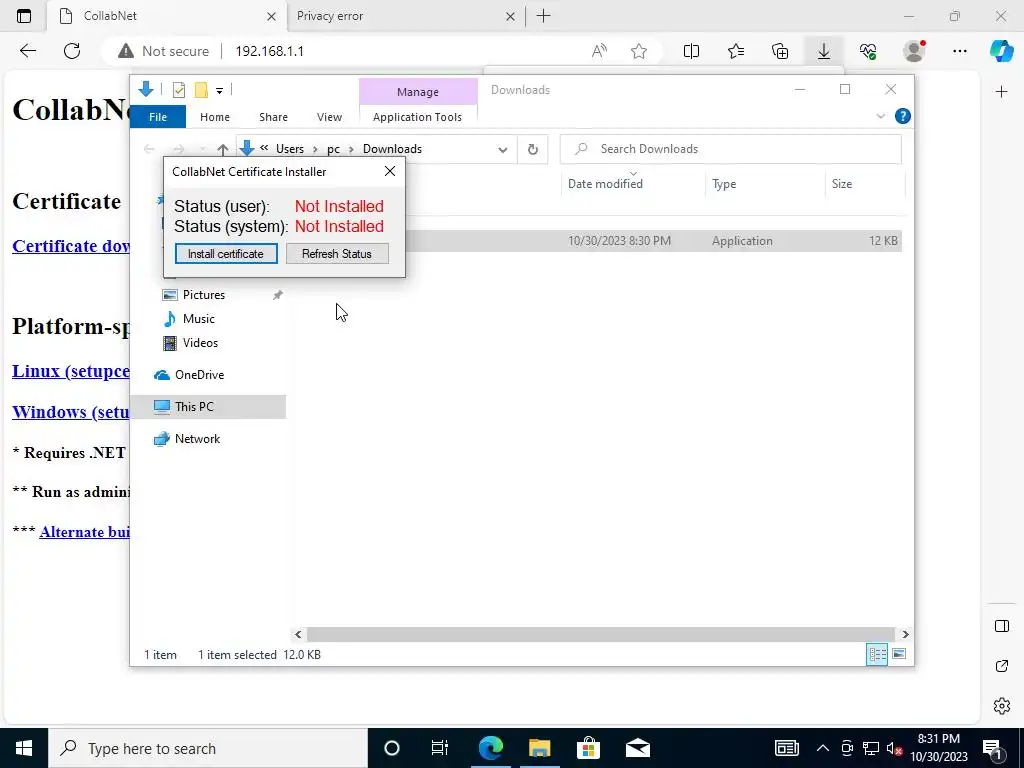Click the browser back arrow

point(27,51)
